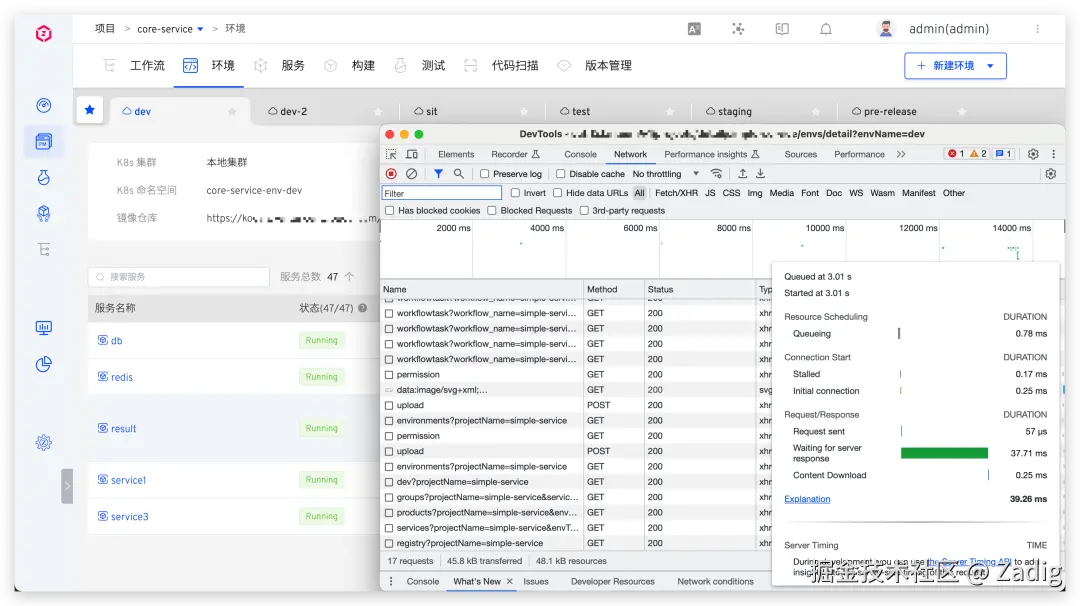The width and height of the screenshot is (1080, 606).
Task: Open DevTools more options dots menu
Action: pyautogui.click(x=1053, y=154)
